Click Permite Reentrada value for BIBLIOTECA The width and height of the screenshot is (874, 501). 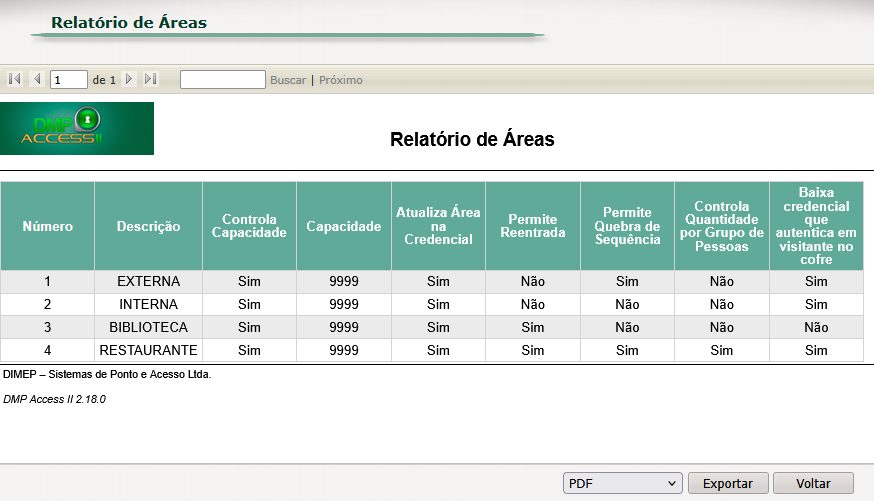[x=533, y=327]
